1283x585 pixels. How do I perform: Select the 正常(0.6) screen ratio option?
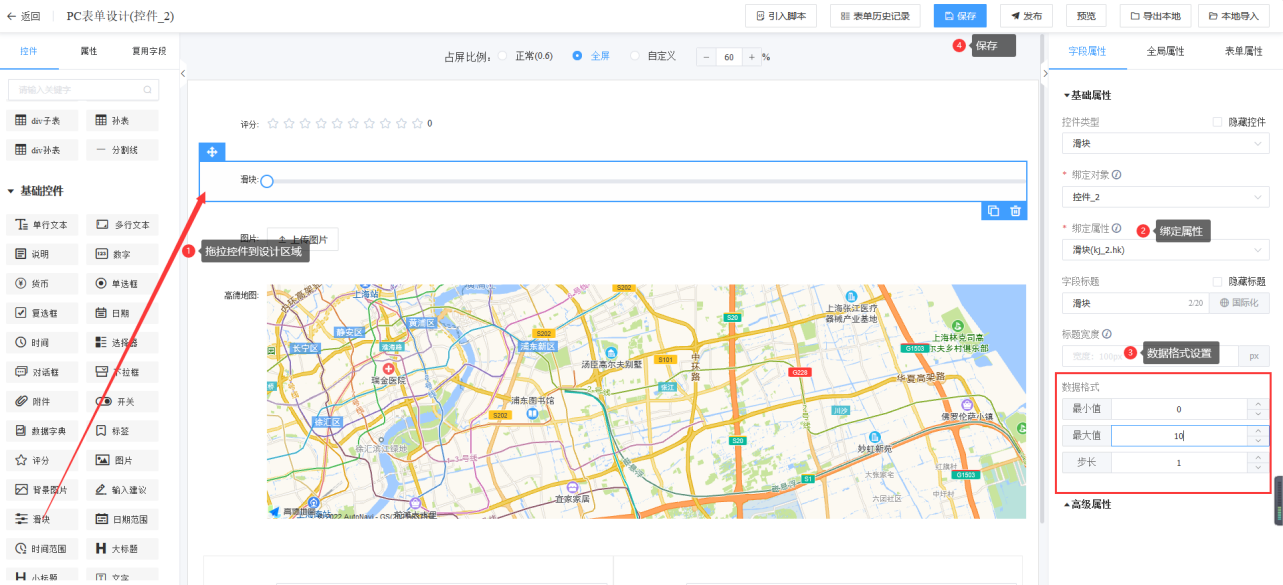click(x=503, y=56)
